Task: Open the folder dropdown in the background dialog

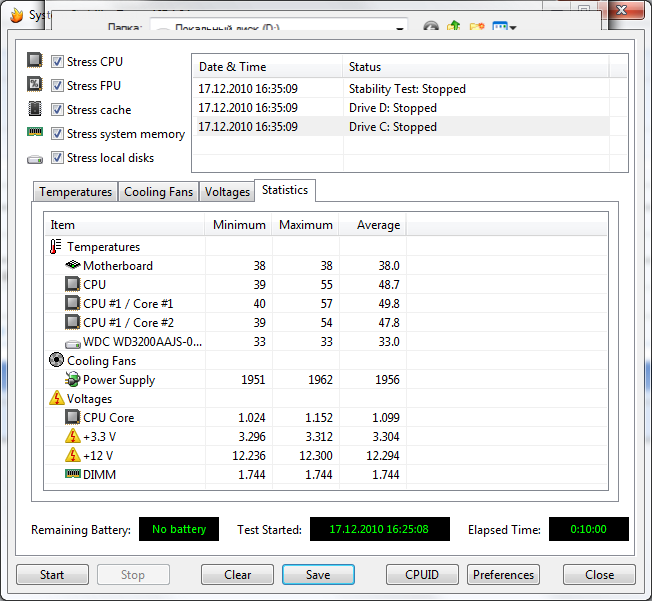Action: [400, 27]
